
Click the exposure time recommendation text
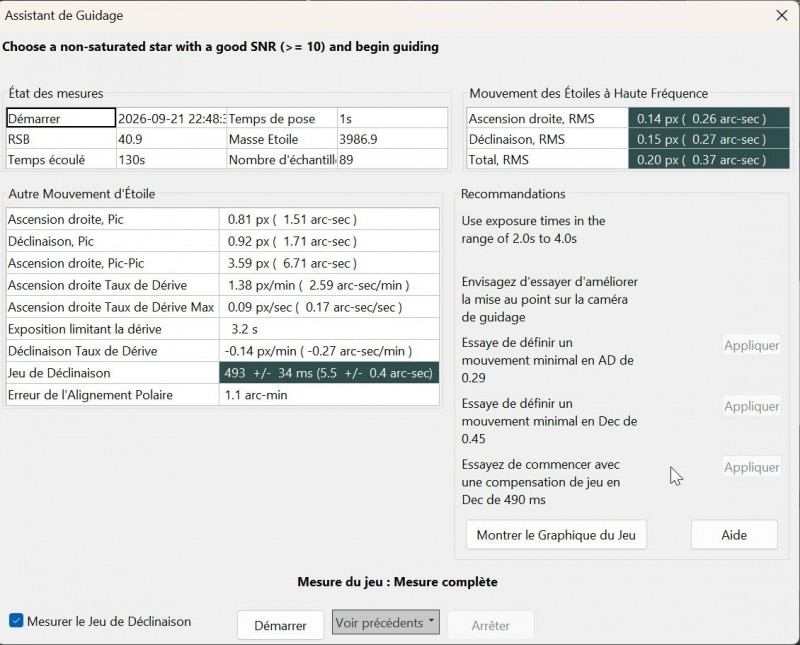coord(533,230)
